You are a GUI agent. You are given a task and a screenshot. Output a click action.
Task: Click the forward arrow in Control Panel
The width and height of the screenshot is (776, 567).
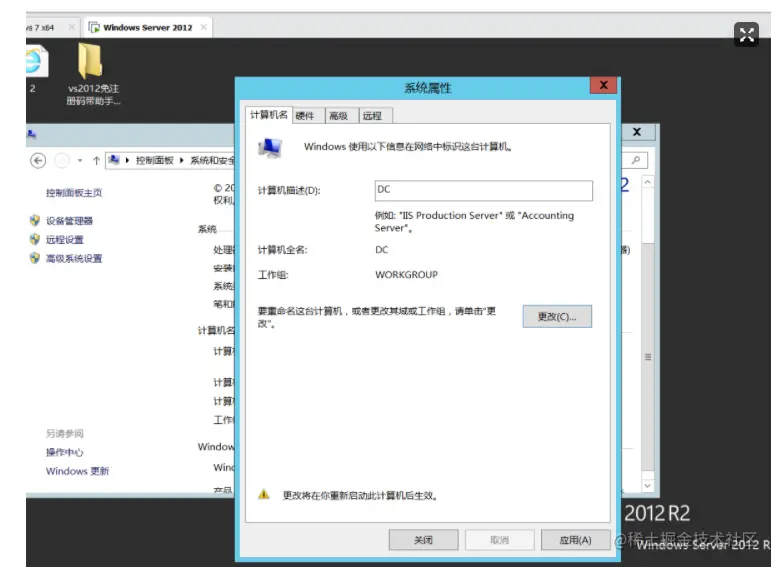point(61,160)
